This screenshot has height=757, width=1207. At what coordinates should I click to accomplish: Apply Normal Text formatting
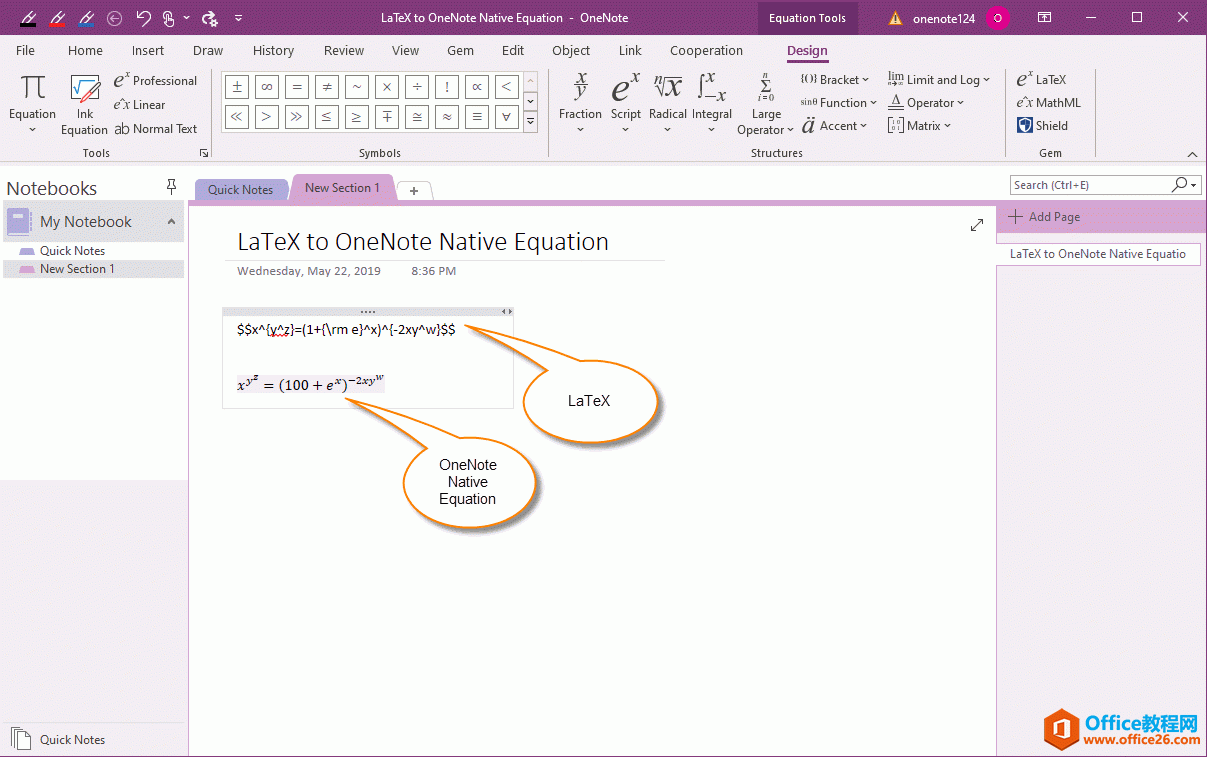(x=156, y=128)
